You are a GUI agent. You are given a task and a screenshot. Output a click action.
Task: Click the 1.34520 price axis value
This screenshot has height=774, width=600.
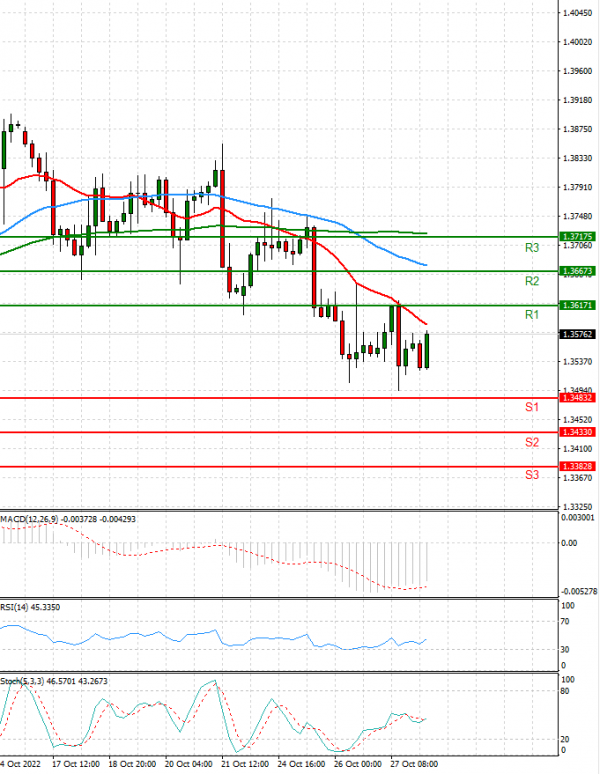pos(577,420)
